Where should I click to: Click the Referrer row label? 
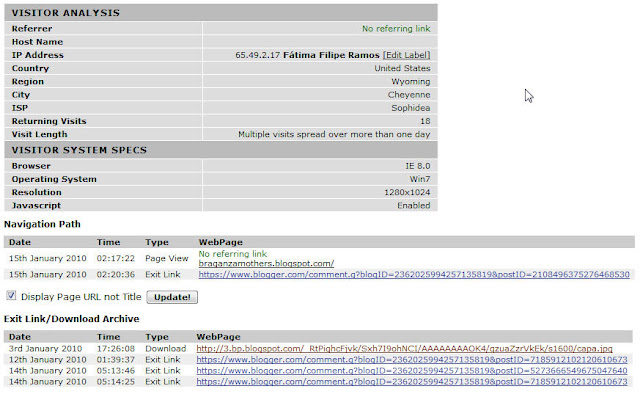pyautogui.click(x=32, y=29)
